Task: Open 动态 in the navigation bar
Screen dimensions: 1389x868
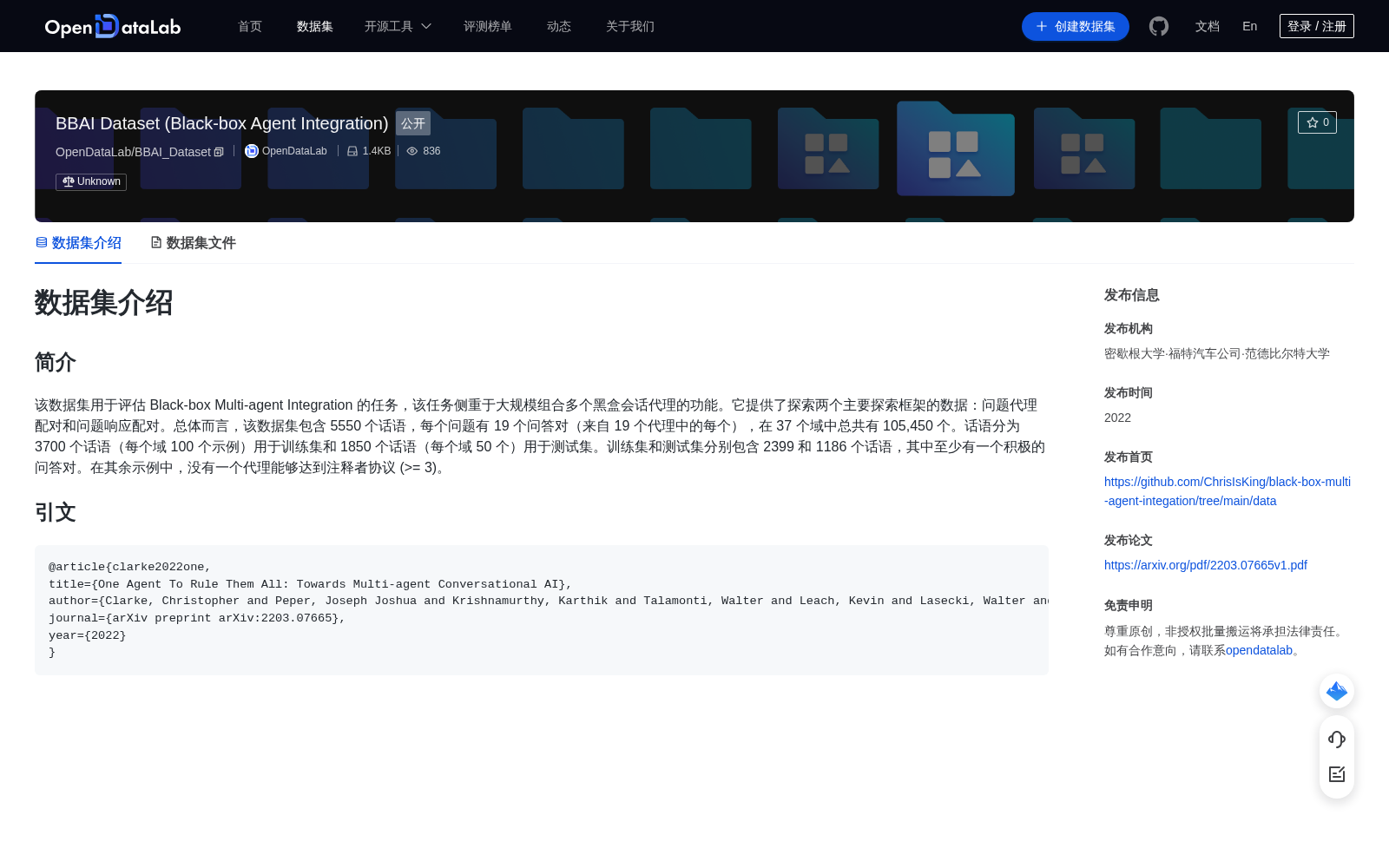Action: (x=559, y=26)
